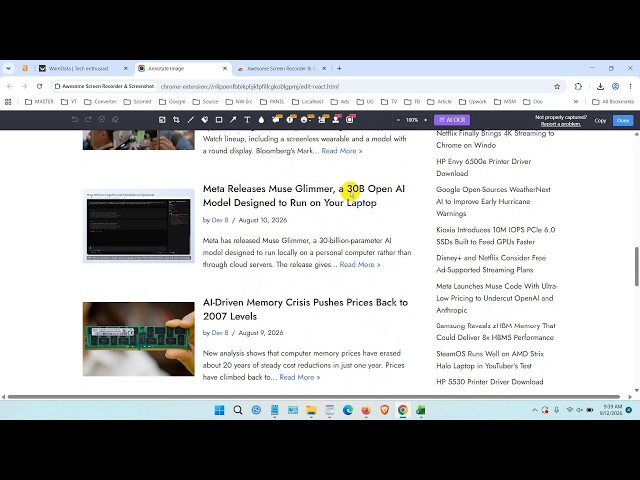640x480 pixels.
Task: Open a new browser tab
Action: (339, 69)
